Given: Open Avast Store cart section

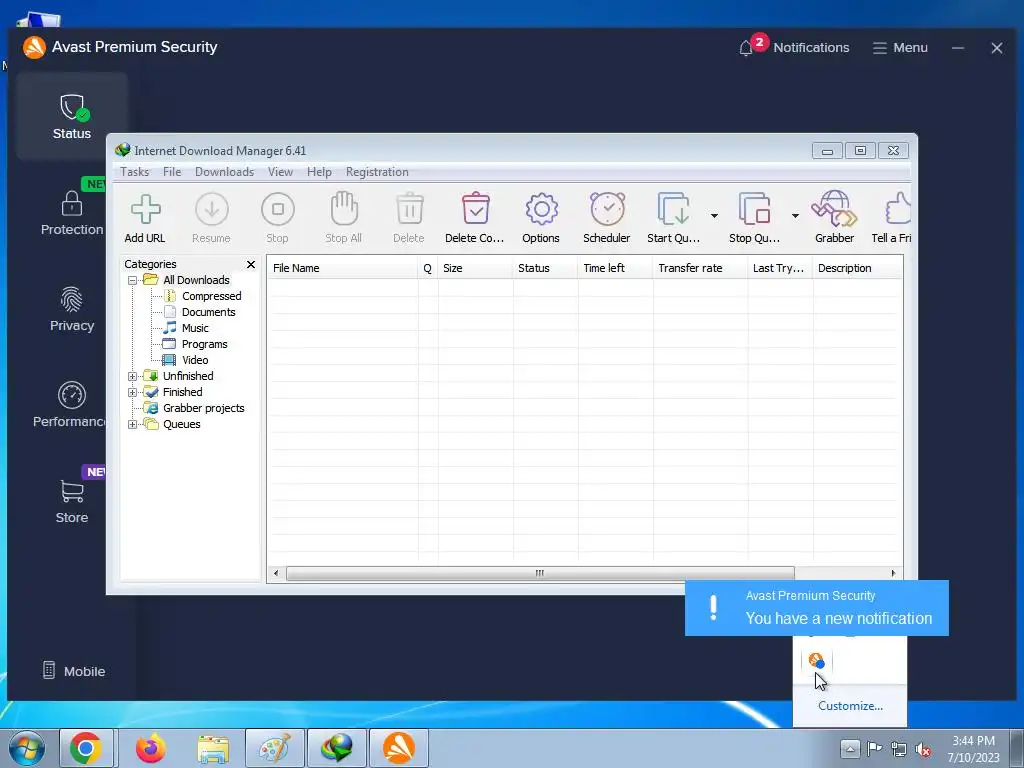Looking at the screenshot, I should pos(72,501).
